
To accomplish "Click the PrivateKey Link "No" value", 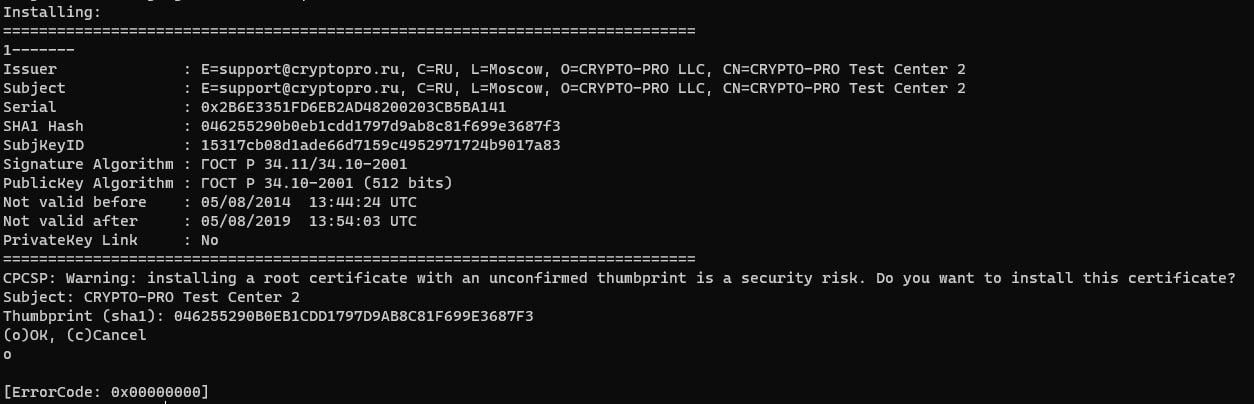I will (x=209, y=240).
